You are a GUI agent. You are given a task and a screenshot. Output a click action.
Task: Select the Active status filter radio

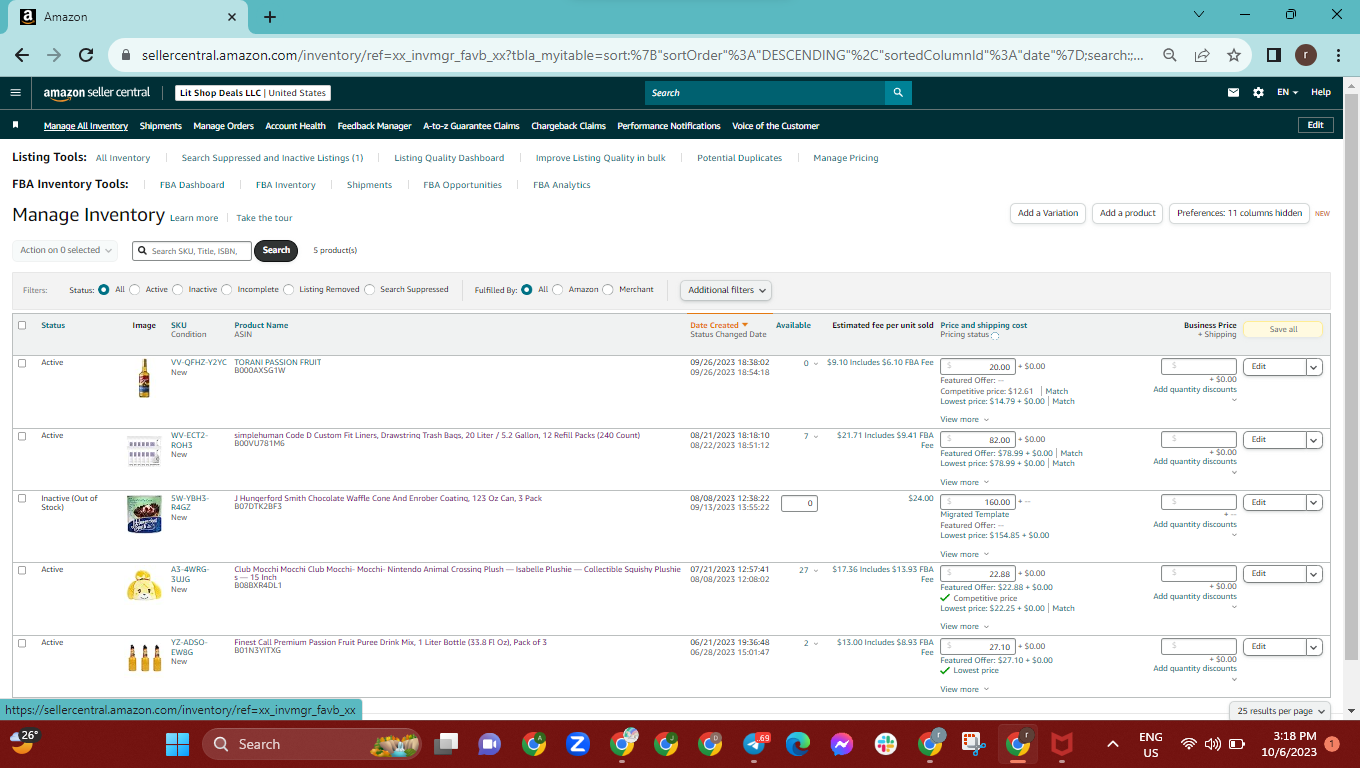[135, 290]
